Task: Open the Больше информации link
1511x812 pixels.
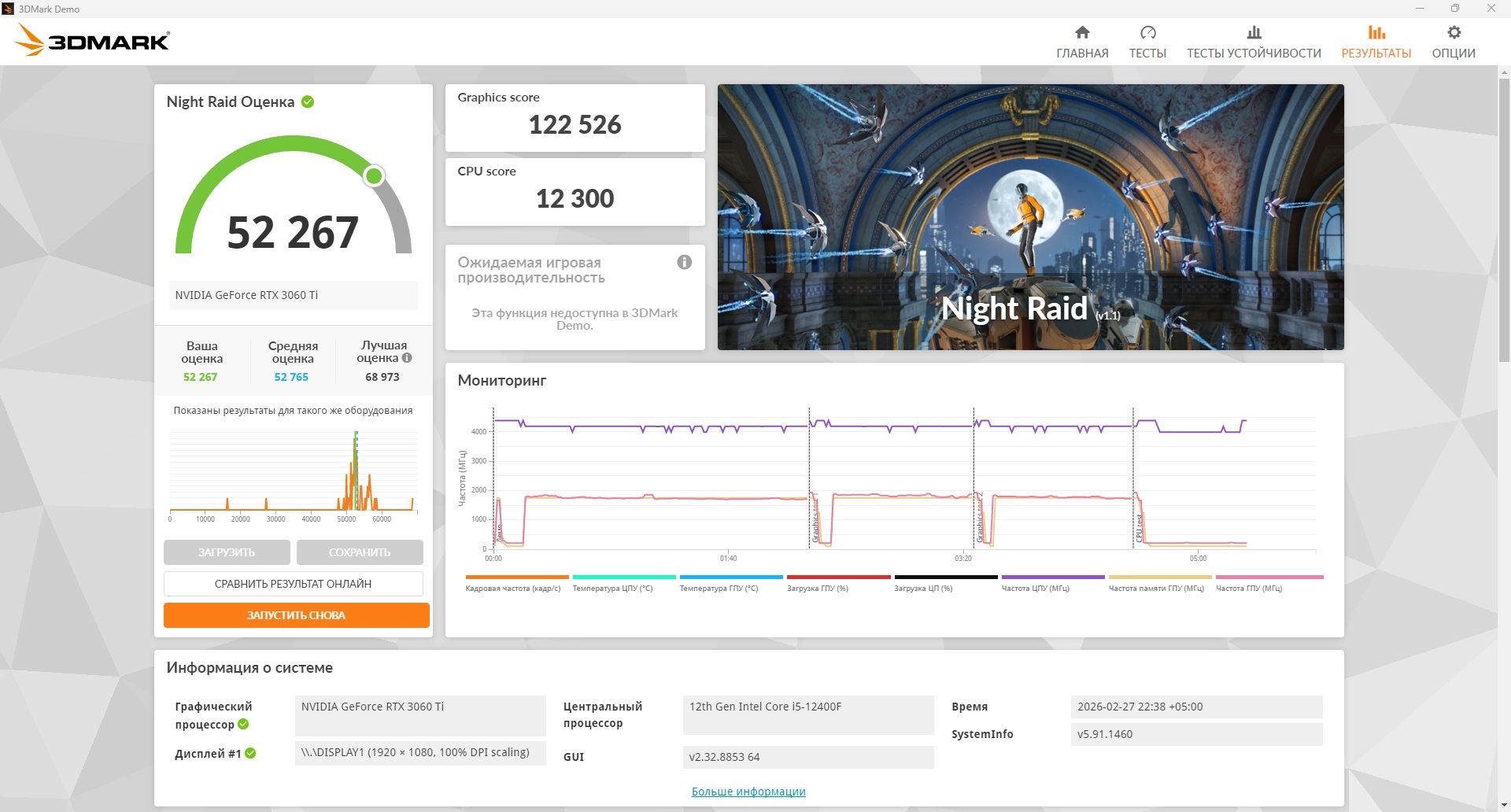Action: 748,792
